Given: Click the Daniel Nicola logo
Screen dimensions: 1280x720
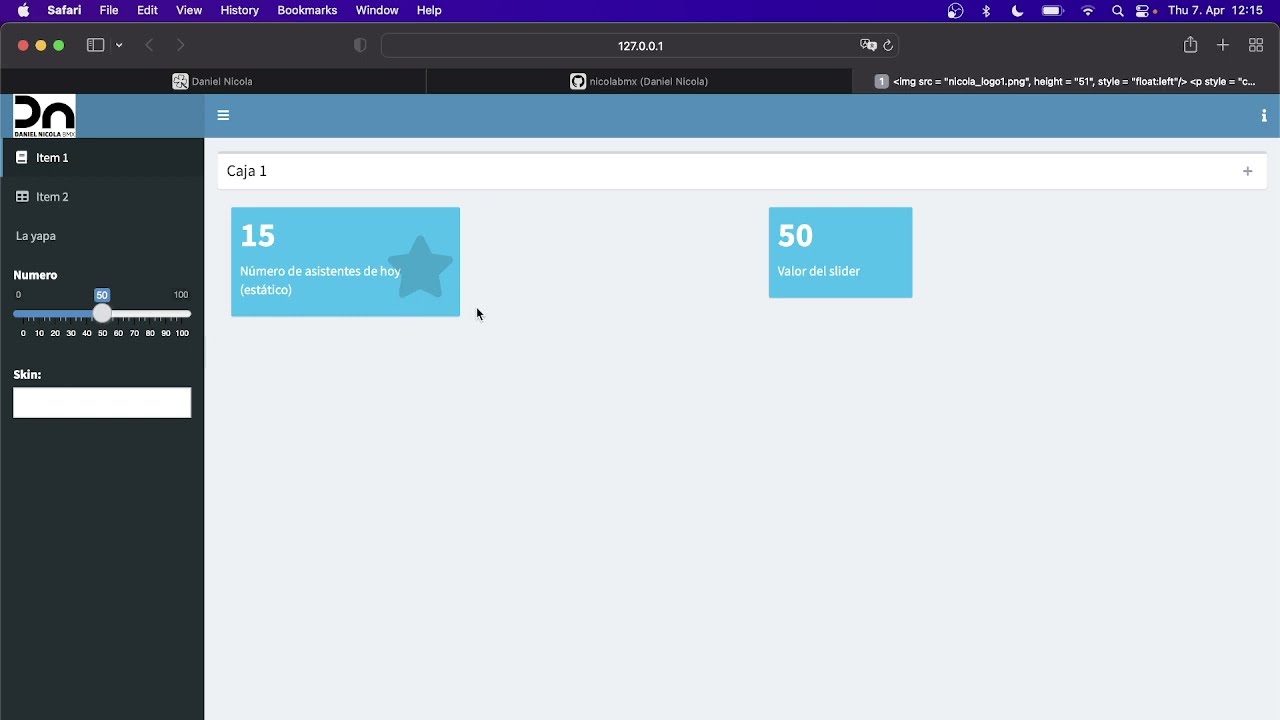Looking at the screenshot, I should pos(44,116).
